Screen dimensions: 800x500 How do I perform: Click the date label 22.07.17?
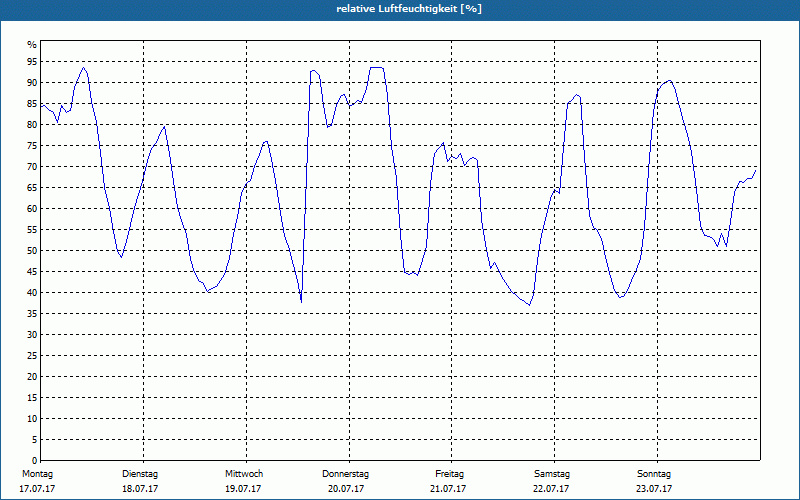(551, 489)
